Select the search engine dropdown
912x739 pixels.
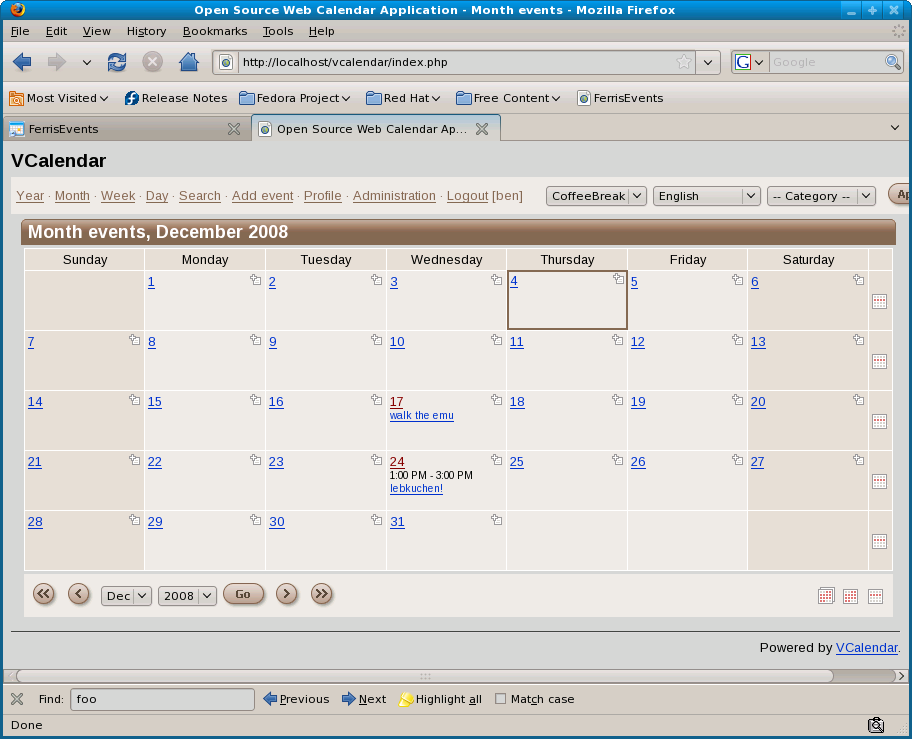click(749, 62)
